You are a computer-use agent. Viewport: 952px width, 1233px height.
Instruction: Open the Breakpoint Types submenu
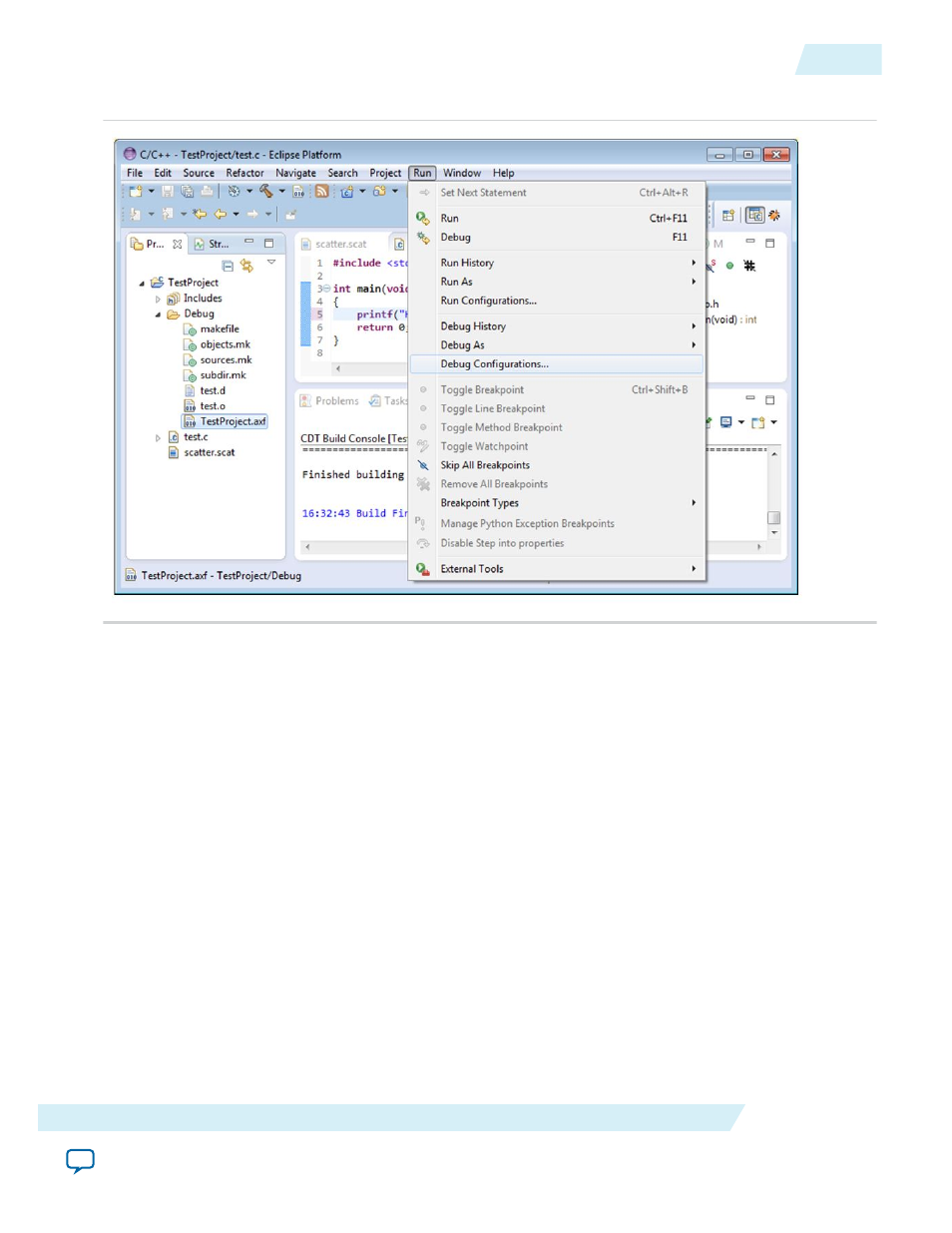pos(557,503)
